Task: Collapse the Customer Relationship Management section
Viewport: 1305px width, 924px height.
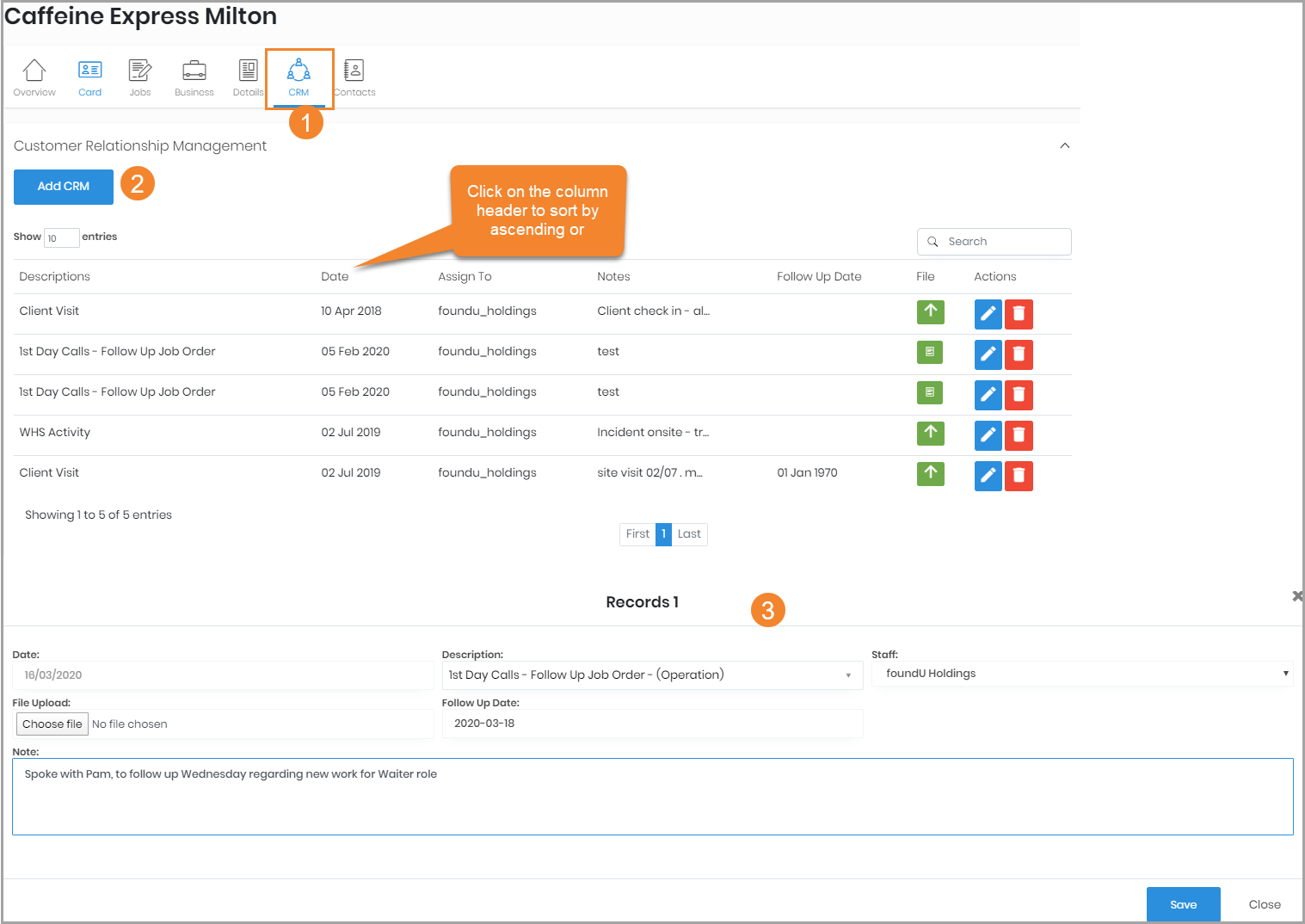Action: (1064, 145)
